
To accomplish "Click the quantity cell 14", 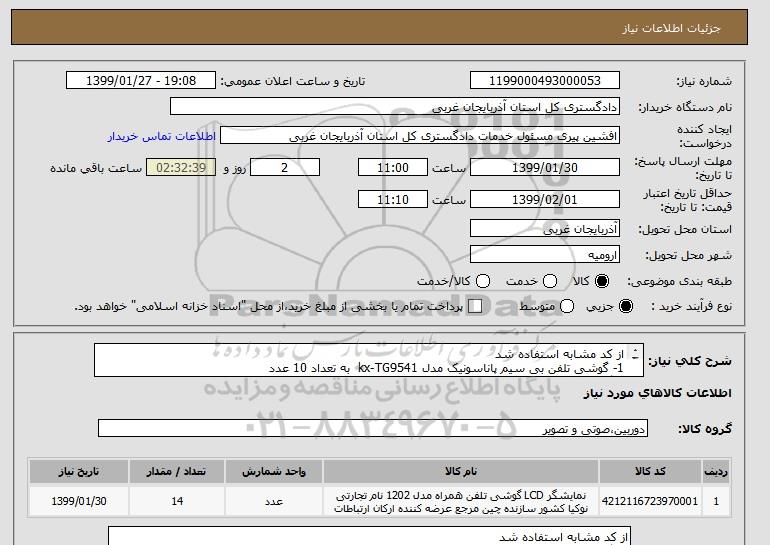I will 177,501.
